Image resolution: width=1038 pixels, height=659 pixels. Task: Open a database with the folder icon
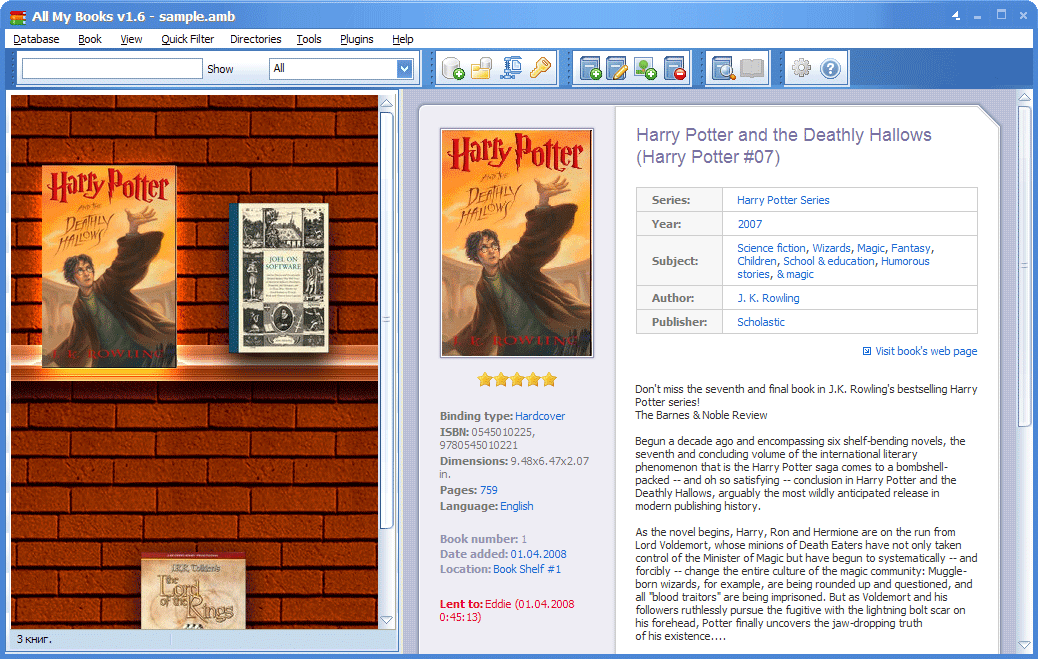tap(482, 68)
